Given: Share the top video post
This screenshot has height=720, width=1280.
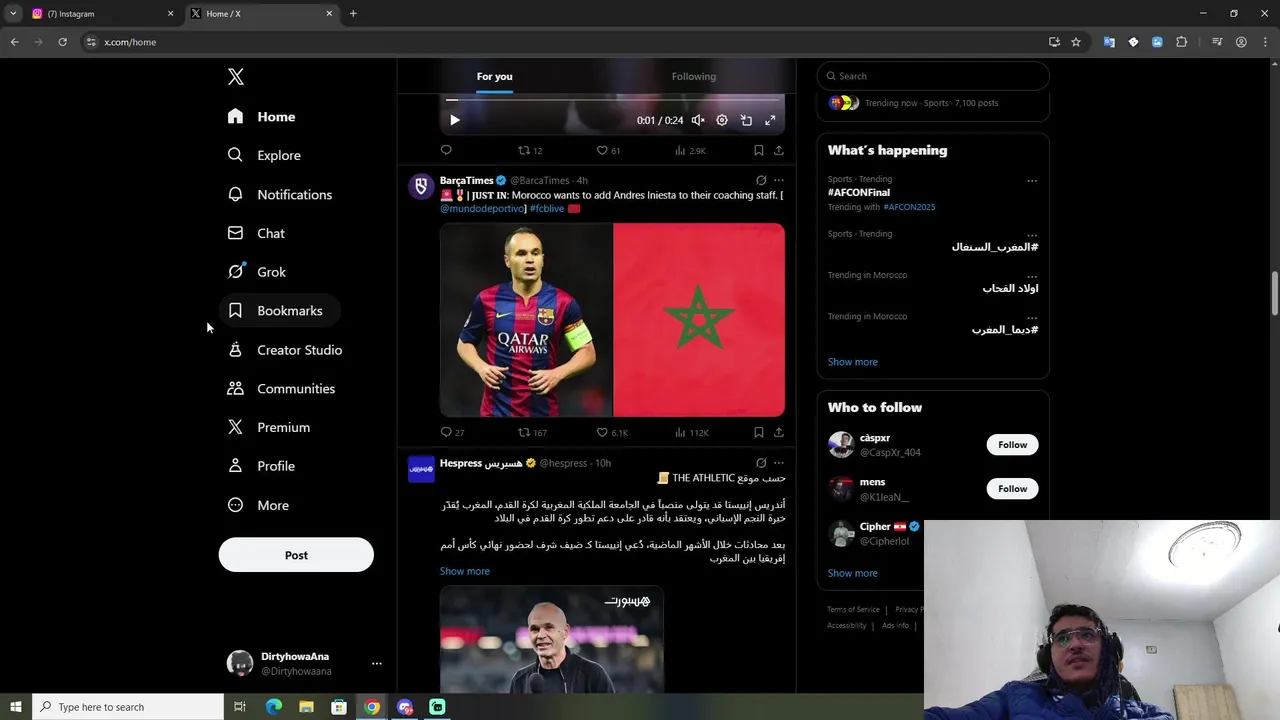Looking at the screenshot, I should point(778,150).
